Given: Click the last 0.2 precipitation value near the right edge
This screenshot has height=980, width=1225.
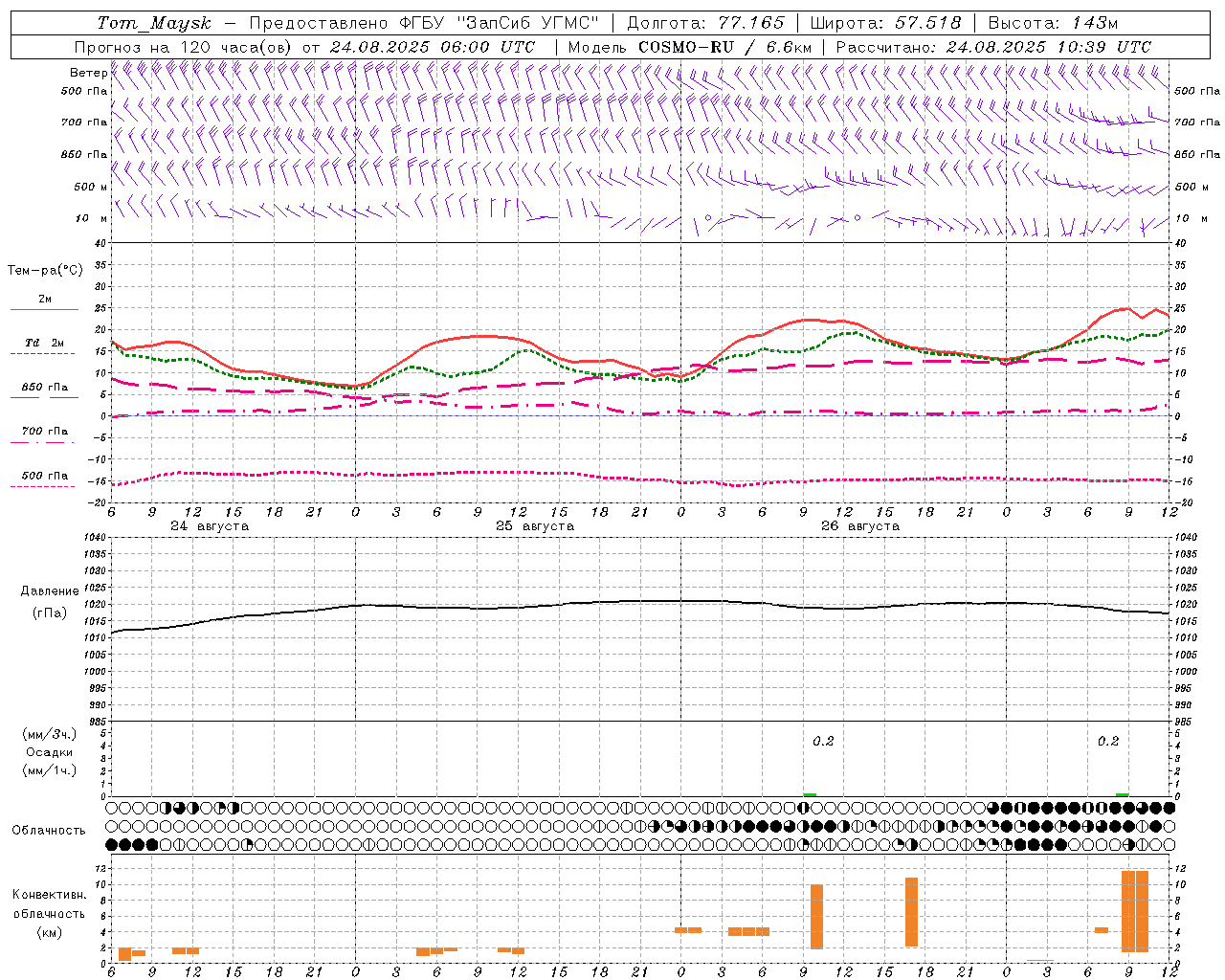Looking at the screenshot, I should (1108, 741).
